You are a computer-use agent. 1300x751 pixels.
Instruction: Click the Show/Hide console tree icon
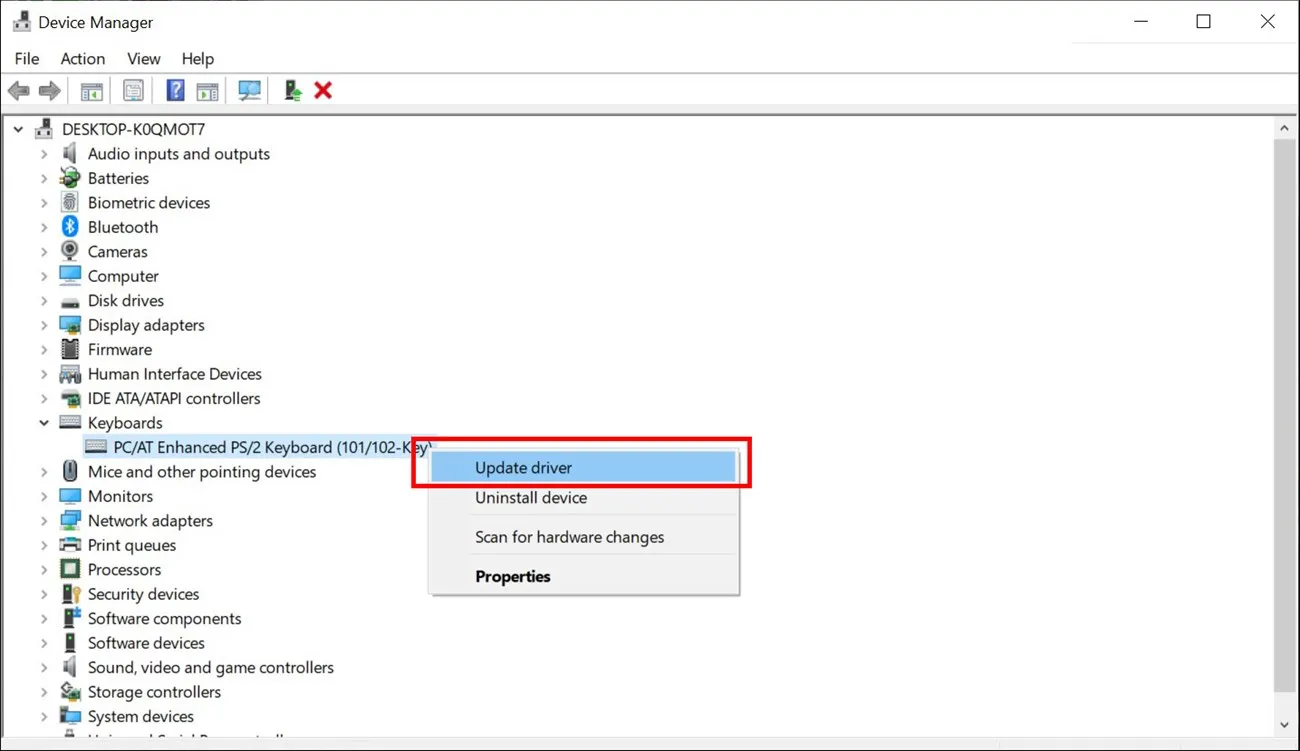pyautogui.click(x=92, y=91)
